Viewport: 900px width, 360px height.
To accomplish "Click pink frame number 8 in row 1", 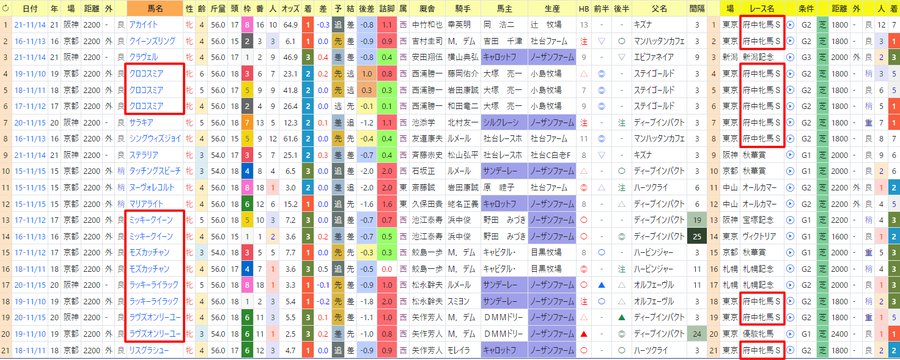I will (x=247, y=25).
